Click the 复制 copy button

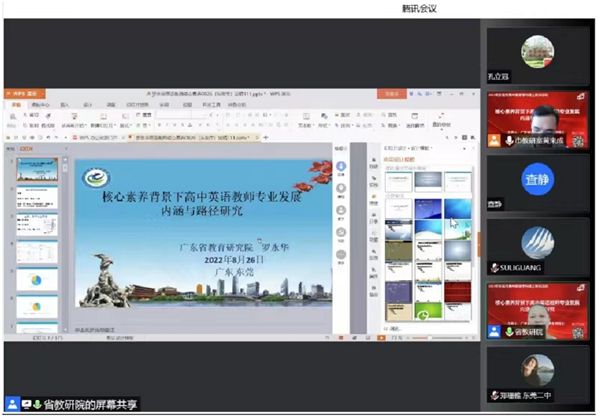(x=31, y=125)
